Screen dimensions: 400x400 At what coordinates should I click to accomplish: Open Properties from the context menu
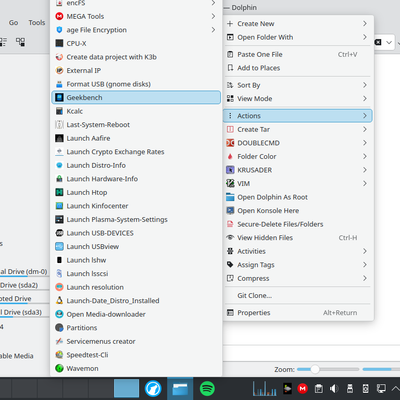pos(297,313)
